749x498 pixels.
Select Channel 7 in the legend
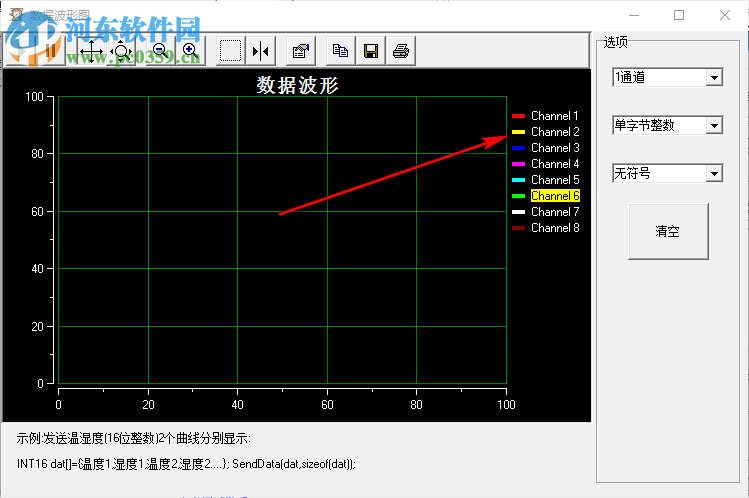[x=555, y=212]
